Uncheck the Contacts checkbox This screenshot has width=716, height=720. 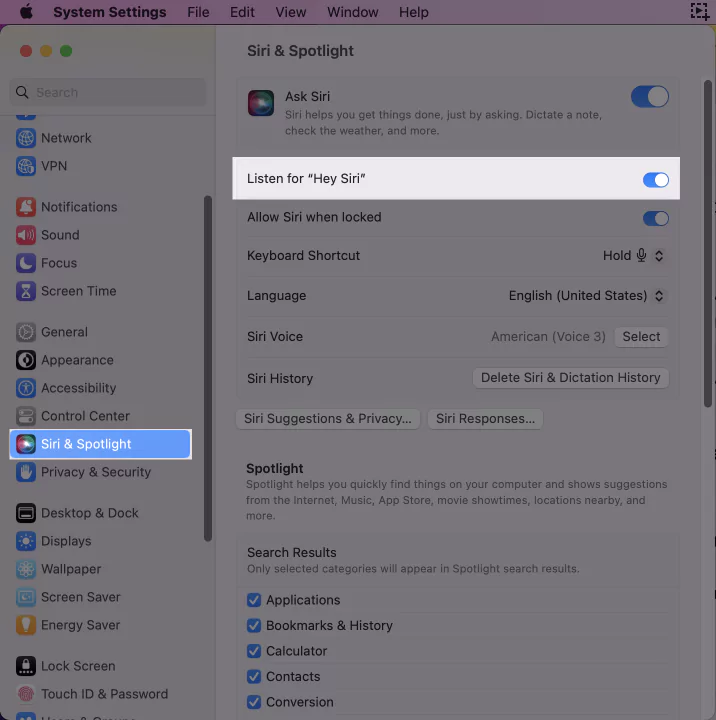pos(254,676)
